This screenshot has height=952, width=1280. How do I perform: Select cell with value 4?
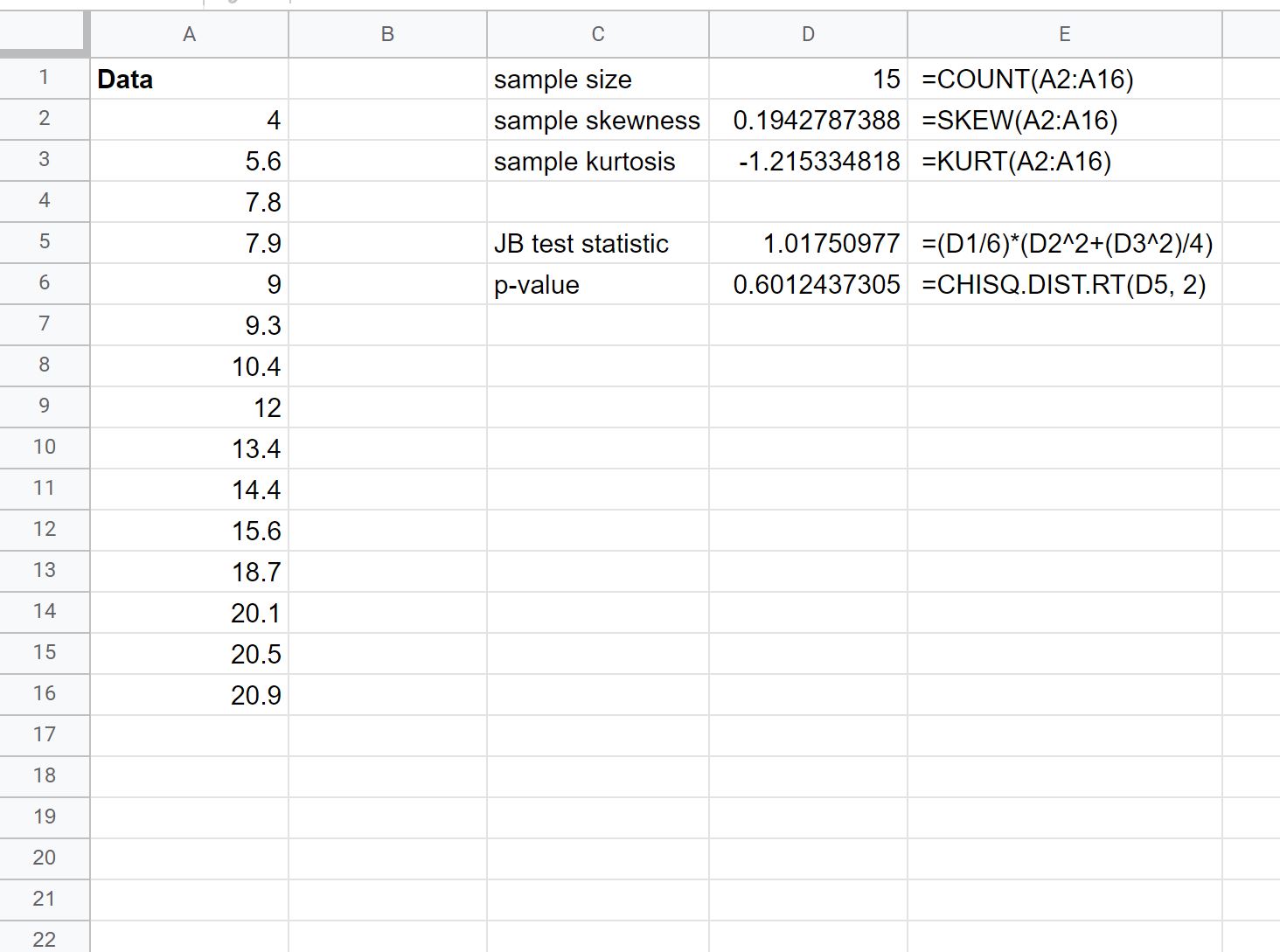tap(189, 120)
